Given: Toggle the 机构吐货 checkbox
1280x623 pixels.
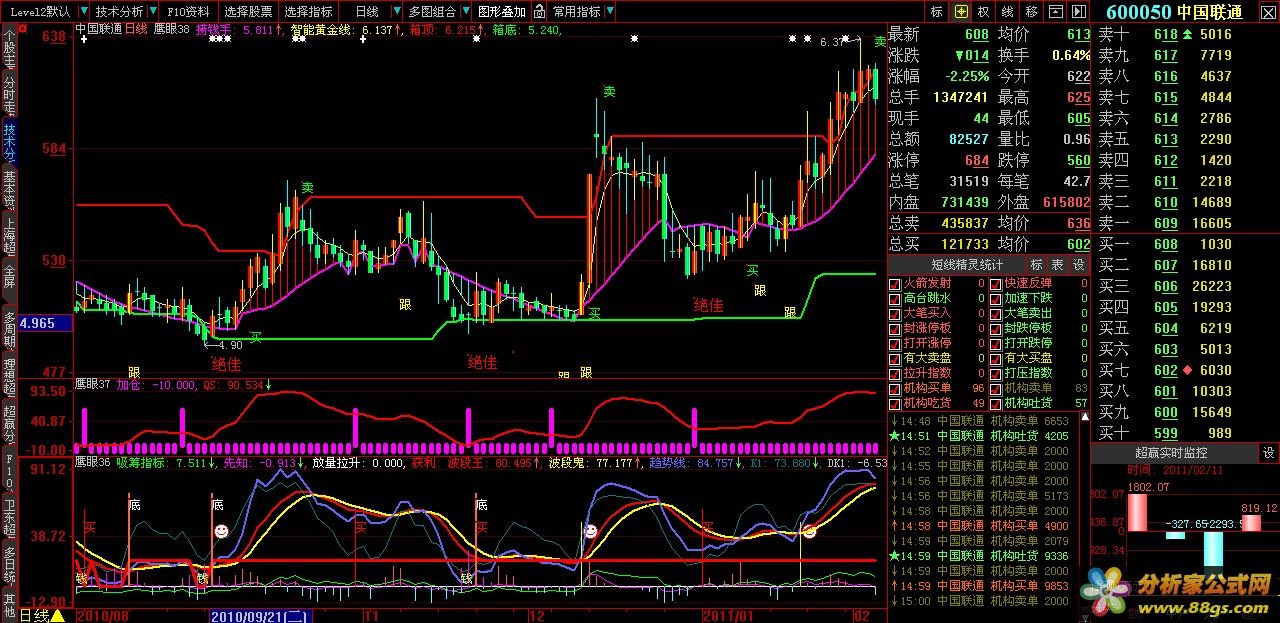Looking at the screenshot, I should (996, 403).
